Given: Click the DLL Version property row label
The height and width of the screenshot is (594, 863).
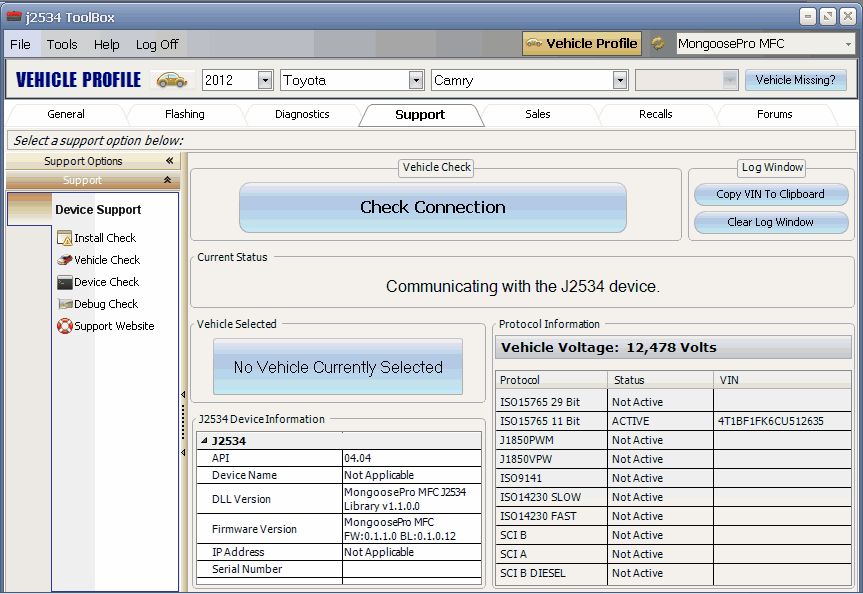Looking at the screenshot, I should pyautogui.click(x=242, y=499).
